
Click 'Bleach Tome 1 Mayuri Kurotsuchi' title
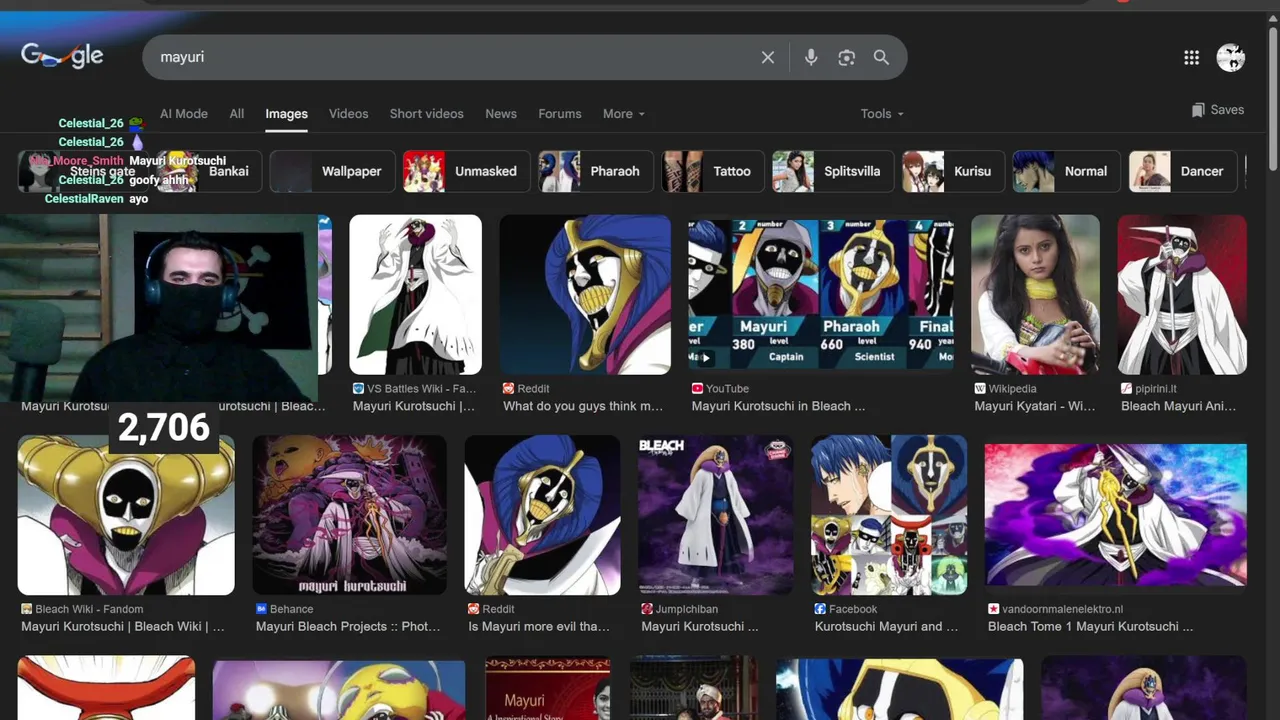1090,627
